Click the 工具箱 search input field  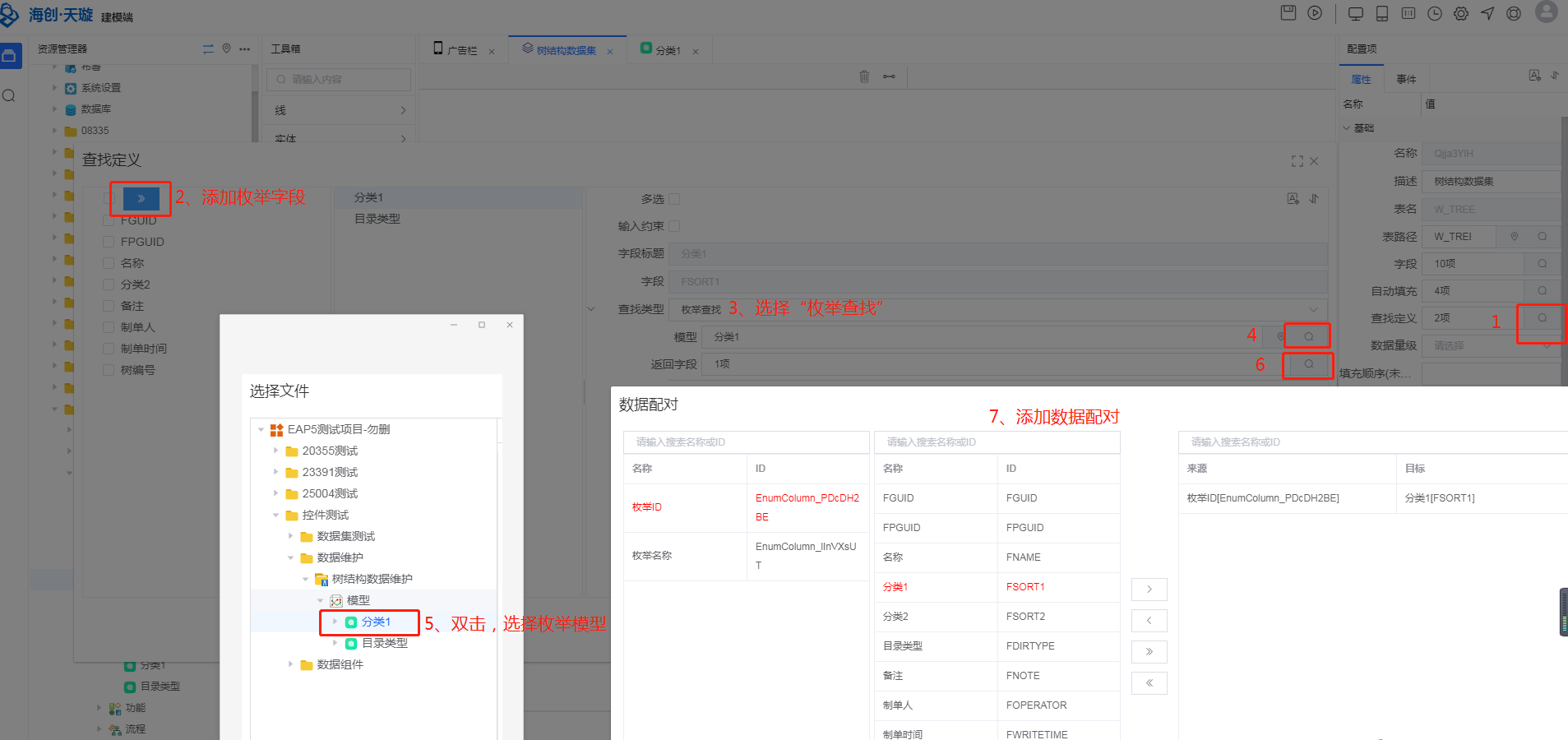339,80
